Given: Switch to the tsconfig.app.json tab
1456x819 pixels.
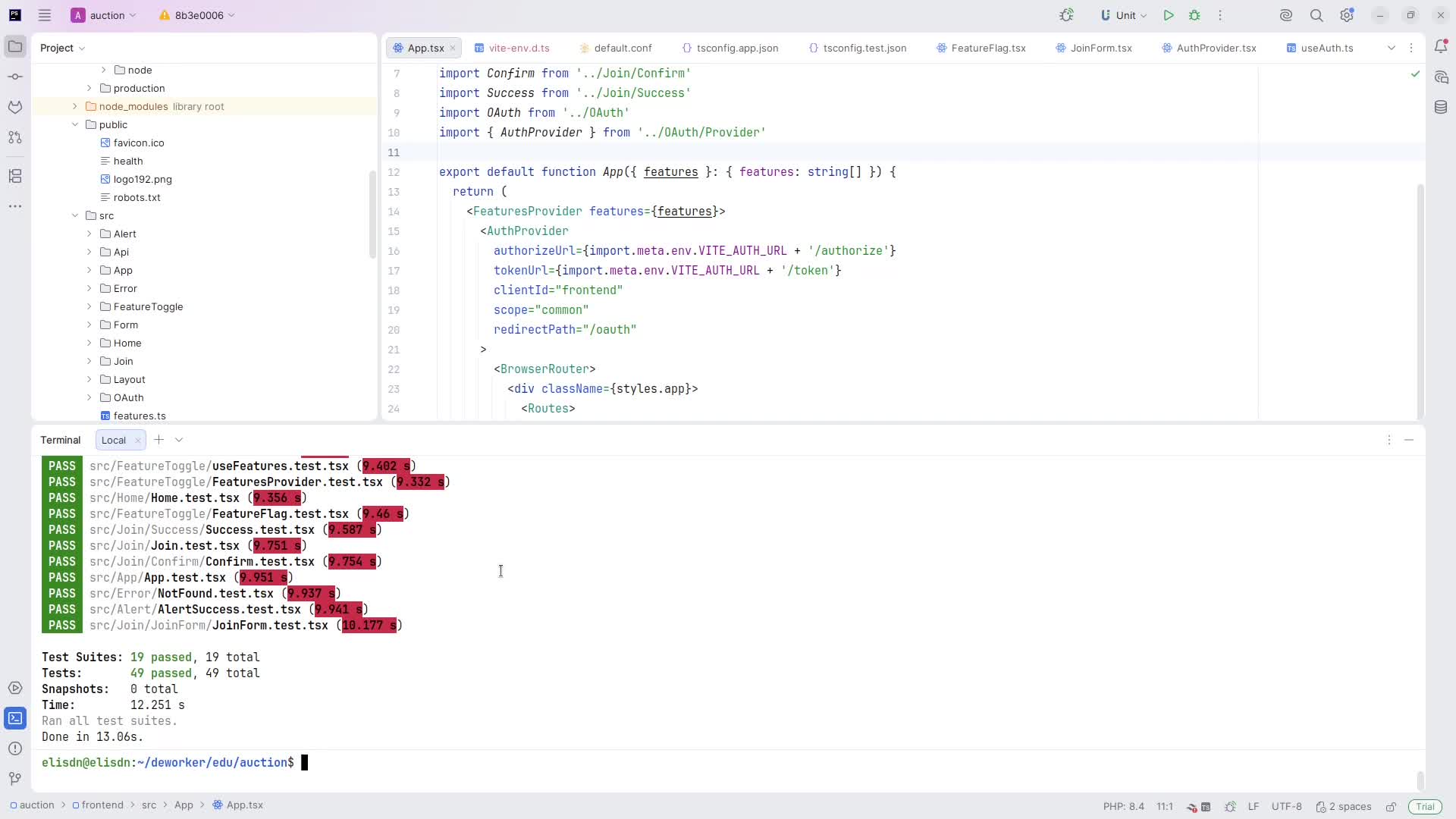Looking at the screenshot, I should 736,48.
